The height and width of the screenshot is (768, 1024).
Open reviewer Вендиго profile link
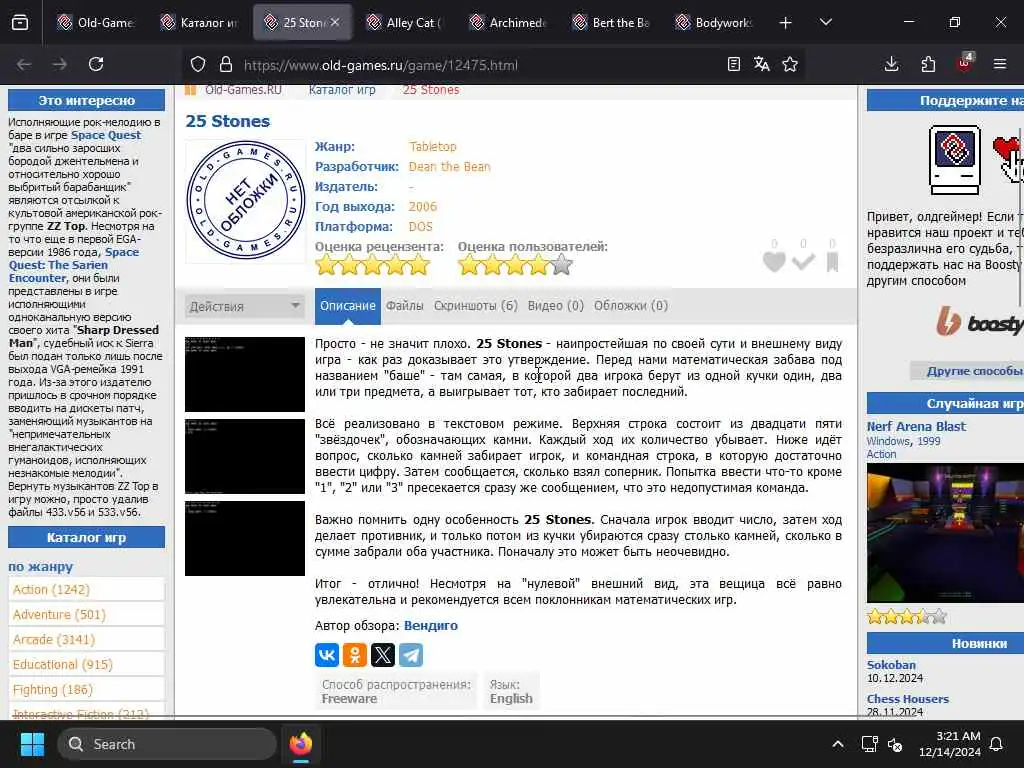430,626
